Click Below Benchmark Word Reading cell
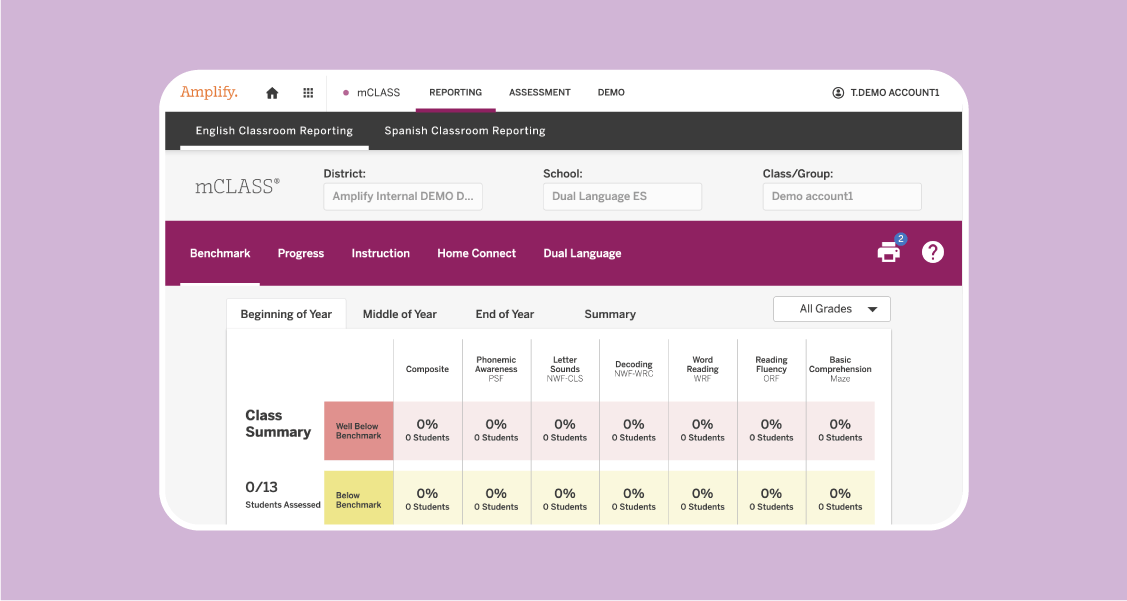1127x601 pixels. tap(702, 497)
